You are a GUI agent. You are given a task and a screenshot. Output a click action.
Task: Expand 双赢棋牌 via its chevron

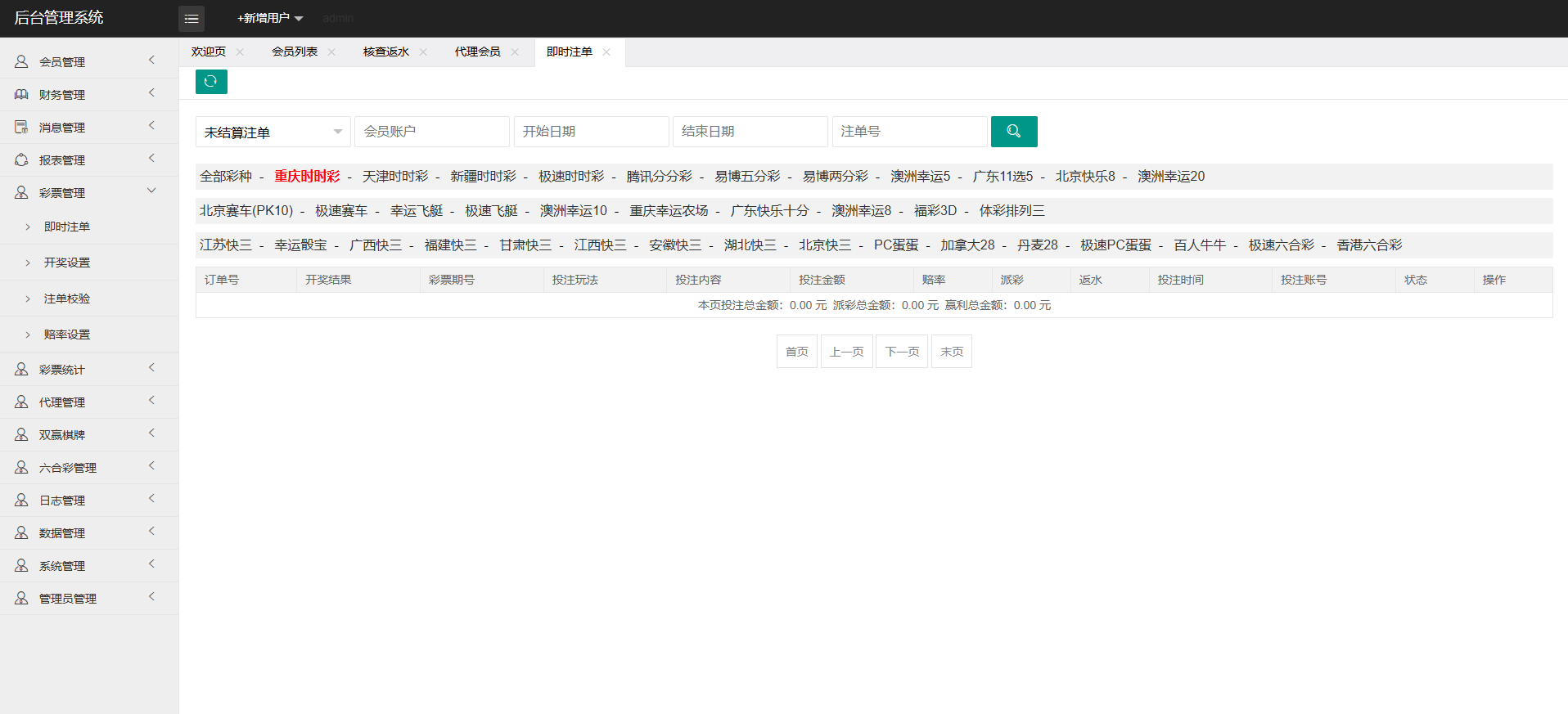coord(151,433)
